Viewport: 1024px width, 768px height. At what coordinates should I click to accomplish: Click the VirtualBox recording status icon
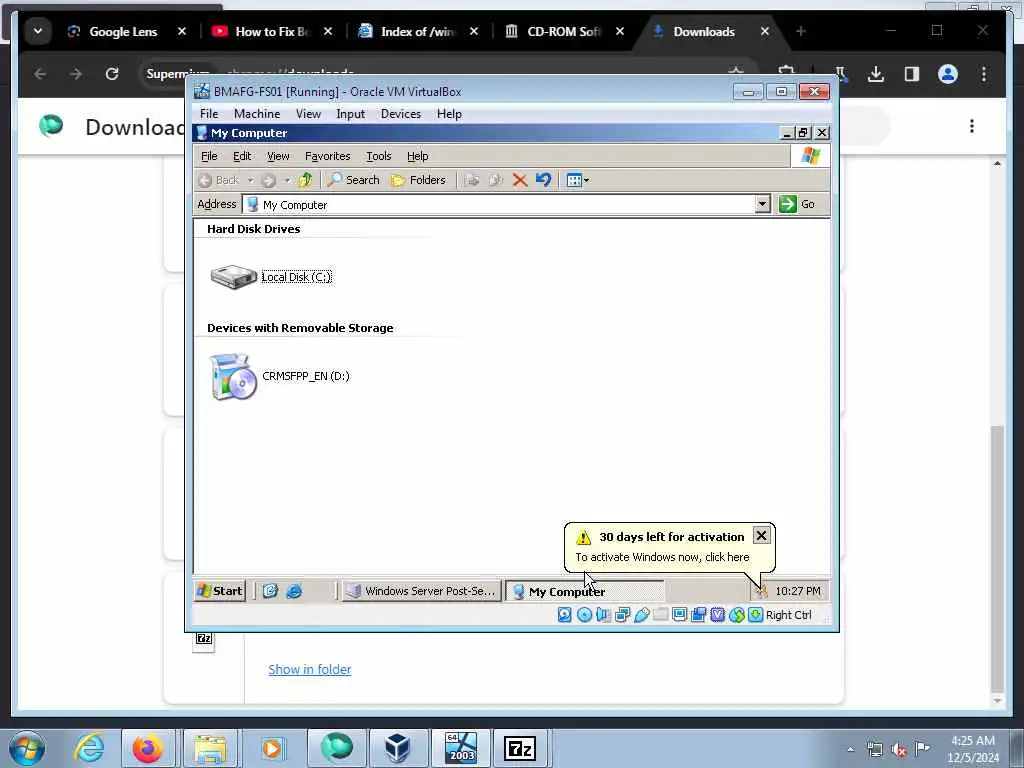(x=698, y=615)
